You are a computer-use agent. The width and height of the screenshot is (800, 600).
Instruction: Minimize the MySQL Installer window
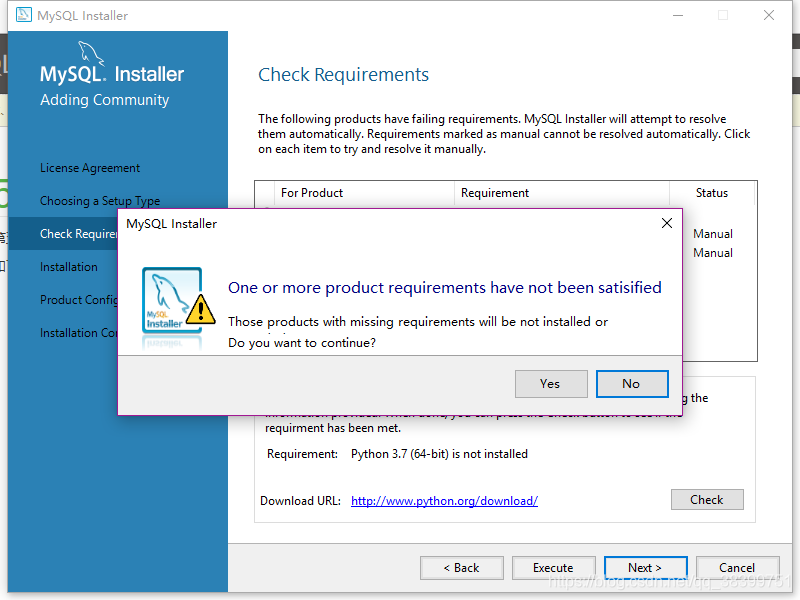pyautogui.click(x=678, y=15)
